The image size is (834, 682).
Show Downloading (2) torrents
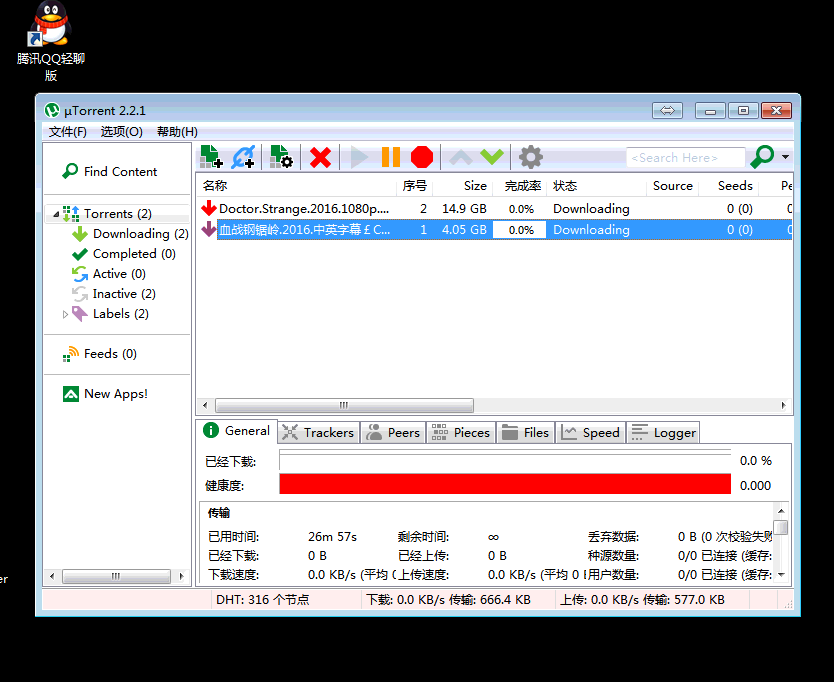click(x=130, y=234)
